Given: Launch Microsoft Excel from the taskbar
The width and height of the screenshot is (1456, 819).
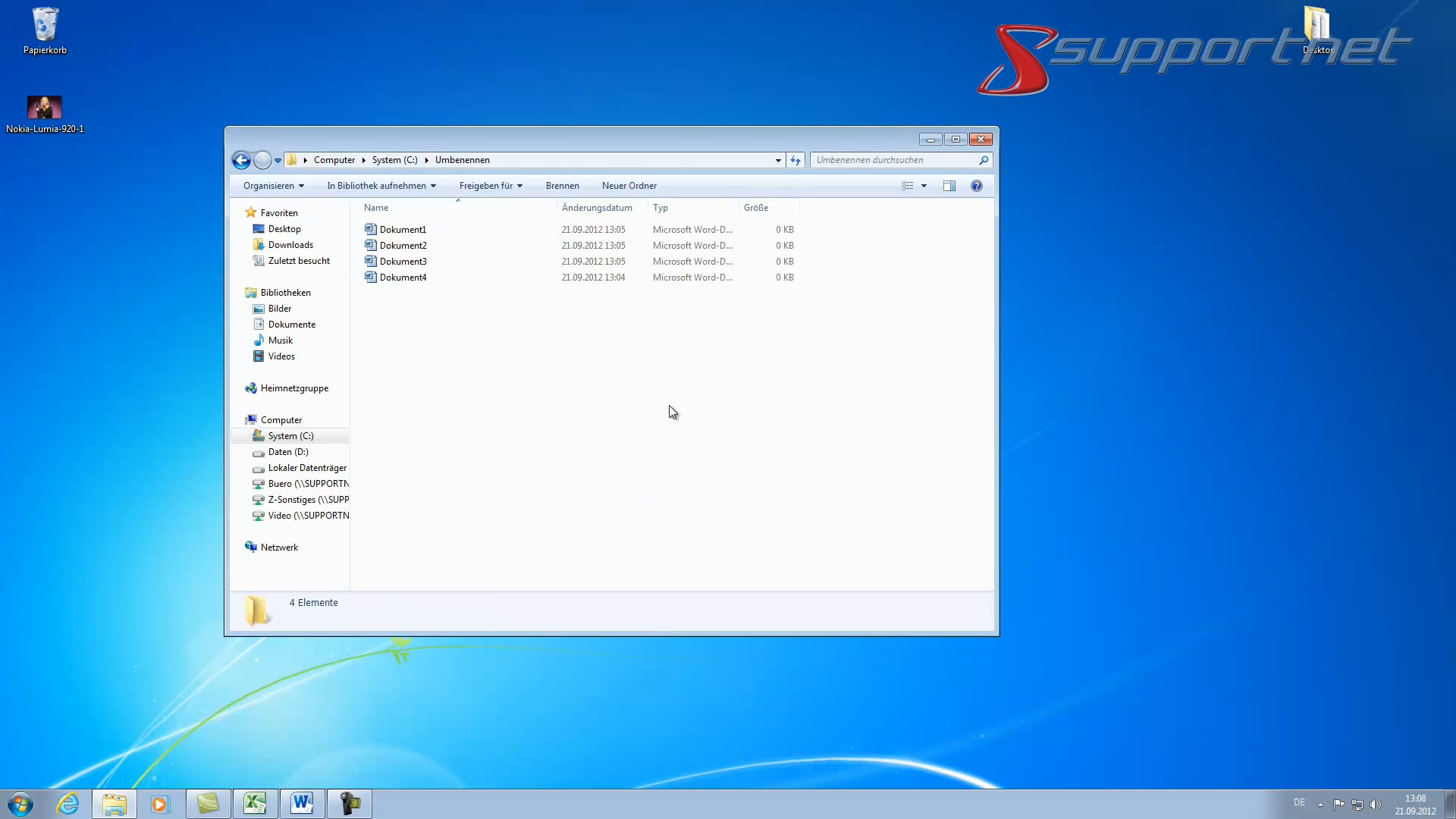Looking at the screenshot, I should tap(255, 803).
